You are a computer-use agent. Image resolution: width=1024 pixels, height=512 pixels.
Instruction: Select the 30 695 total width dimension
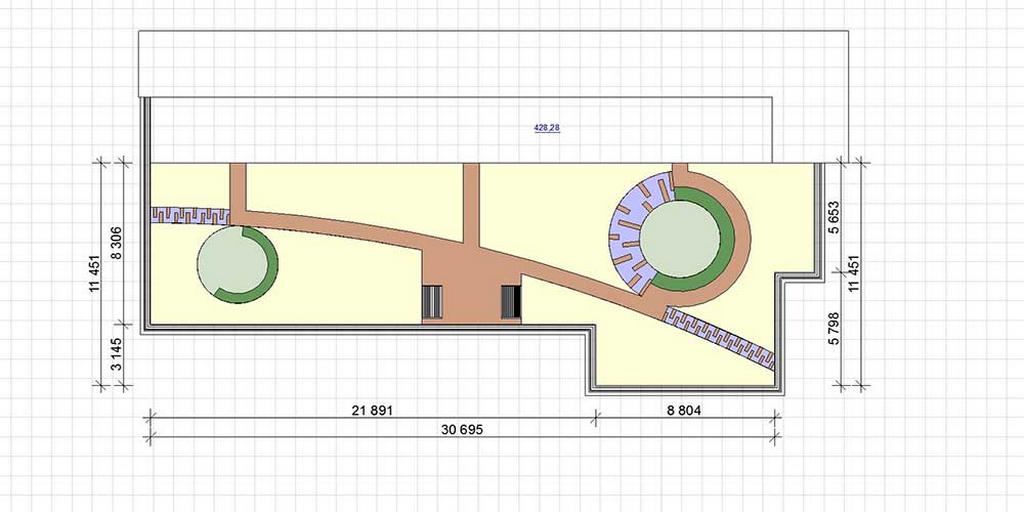coord(462,430)
